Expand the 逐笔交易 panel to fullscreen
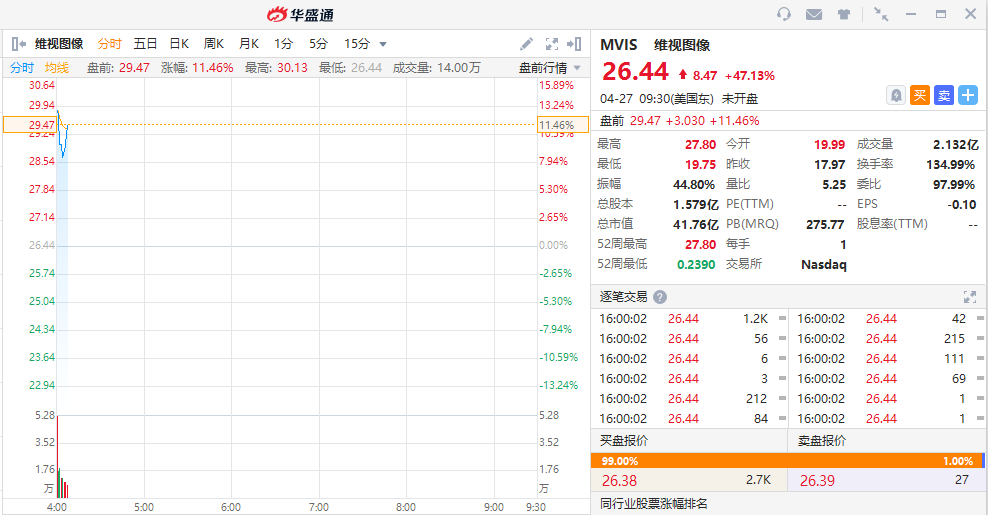This screenshot has height=515, width=988. click(969, 297)
